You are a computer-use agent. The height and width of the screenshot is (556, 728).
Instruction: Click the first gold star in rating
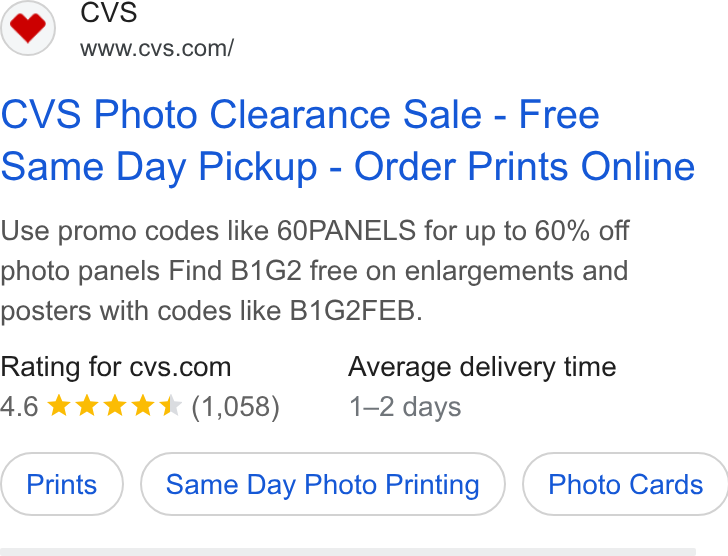point(59,406)
